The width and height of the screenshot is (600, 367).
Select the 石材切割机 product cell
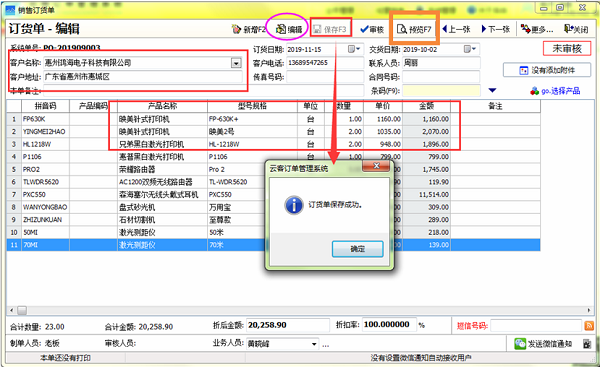tap(162, 220)
